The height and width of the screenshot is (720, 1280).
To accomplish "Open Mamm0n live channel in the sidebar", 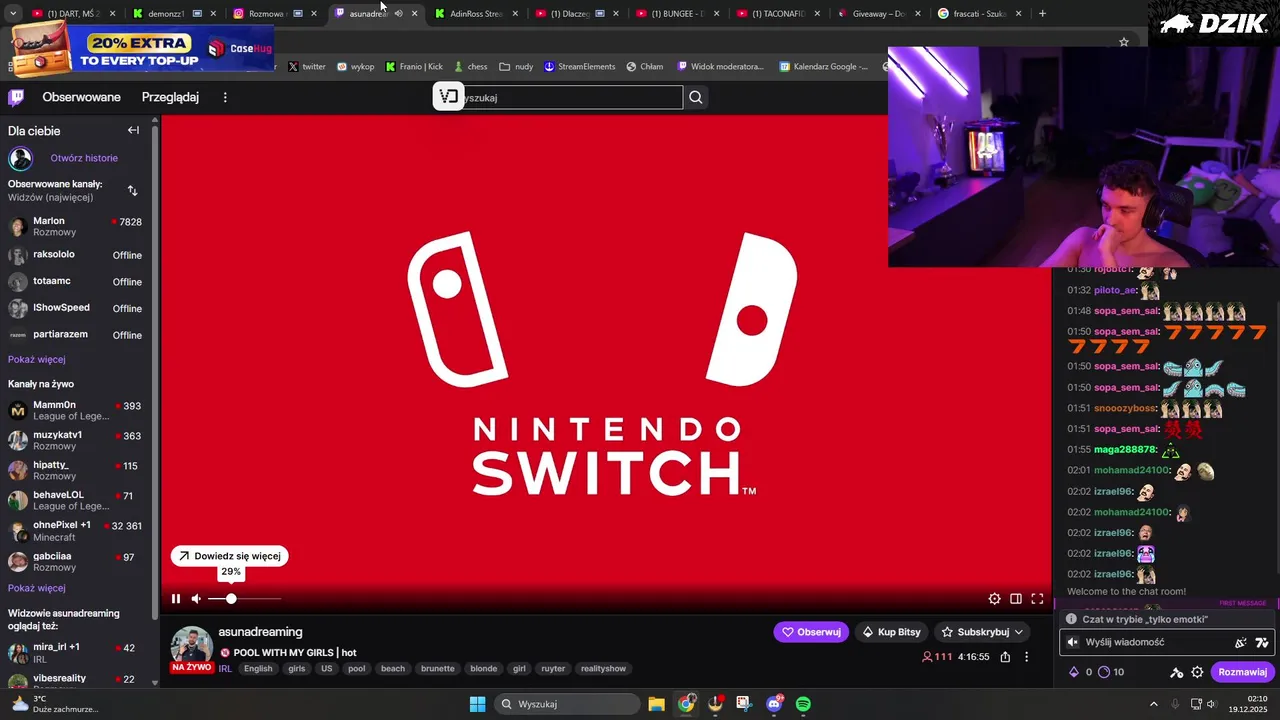I will click(x=76, y=410).
